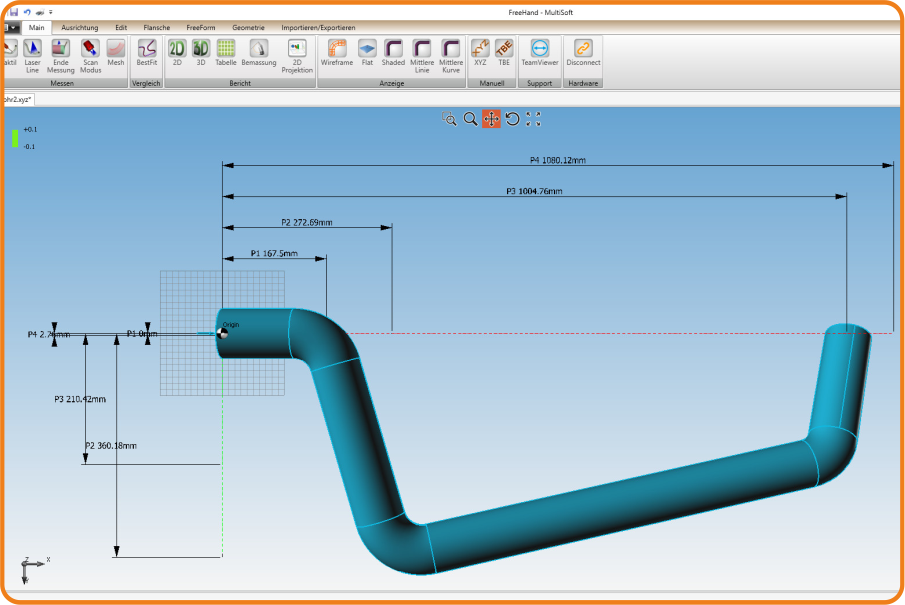Launch TeamViewer support
This screenshot has width=905, height=605.
point(540,53)
